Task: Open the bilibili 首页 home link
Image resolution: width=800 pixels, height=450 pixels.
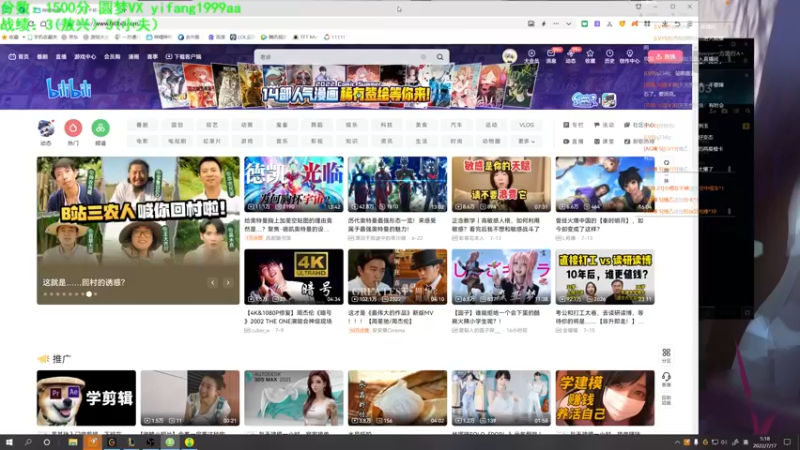Action: pos(19,57)
